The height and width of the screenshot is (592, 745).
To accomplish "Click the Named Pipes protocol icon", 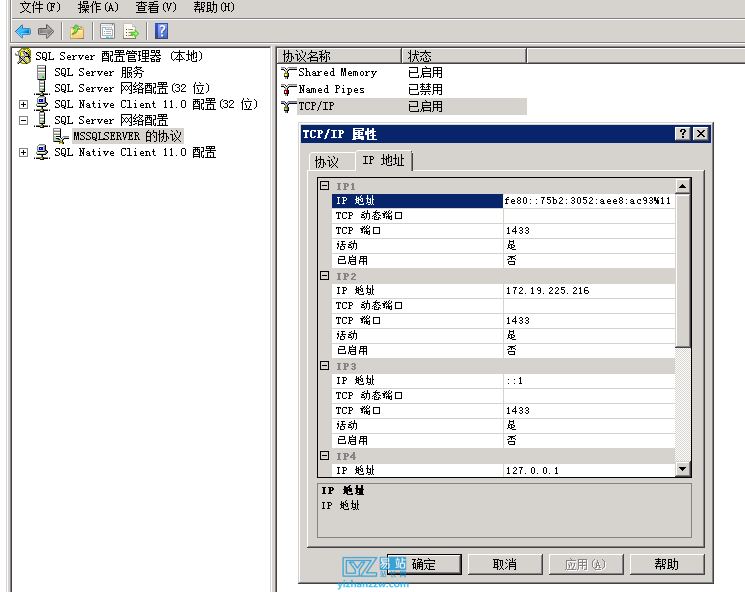I will tap(288, 89).
